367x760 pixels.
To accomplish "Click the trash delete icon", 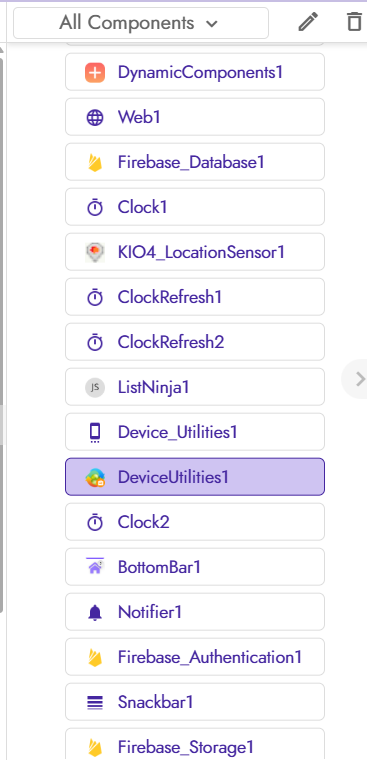I will [x=355, y=22].
